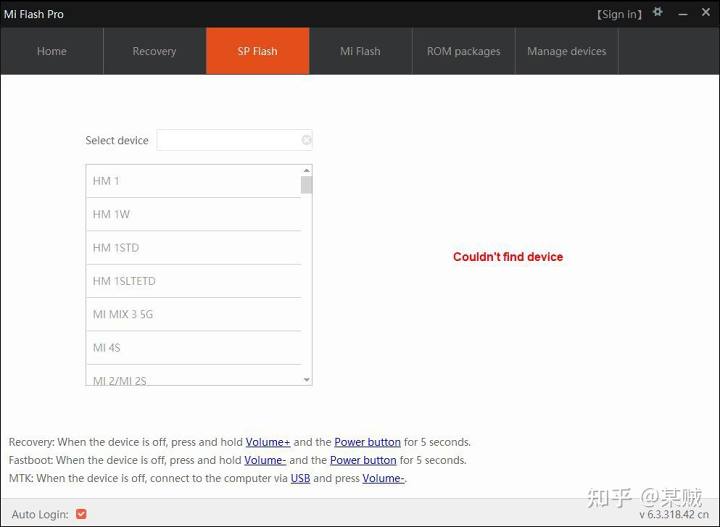Click Power button link in Fastboot line
720x527 pixels.
[363, 460]
